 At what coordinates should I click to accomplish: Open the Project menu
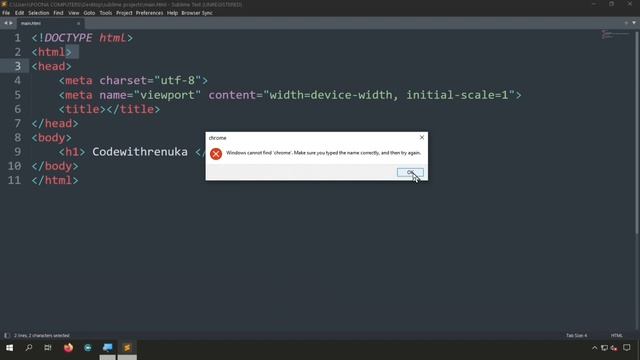click(x=124, y=13)
